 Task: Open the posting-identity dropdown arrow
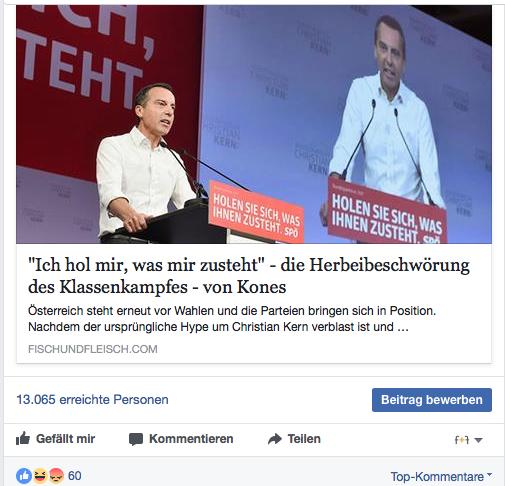coord(478,440)
